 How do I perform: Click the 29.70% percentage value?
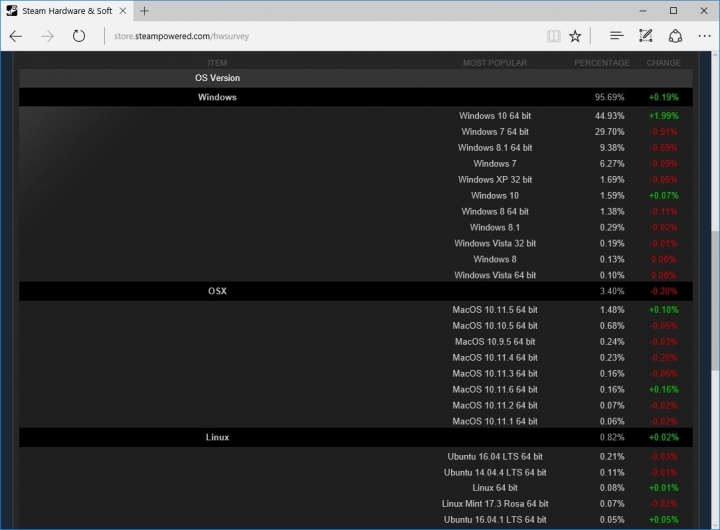click(x=609, y=132)
